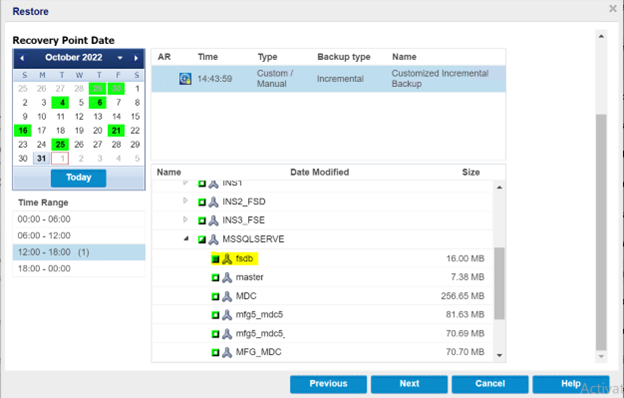This screenshot has height=398, width=624.
Task: Select the 12:00 - 18:00 (1) time range
Action: (x=79, y=252)
